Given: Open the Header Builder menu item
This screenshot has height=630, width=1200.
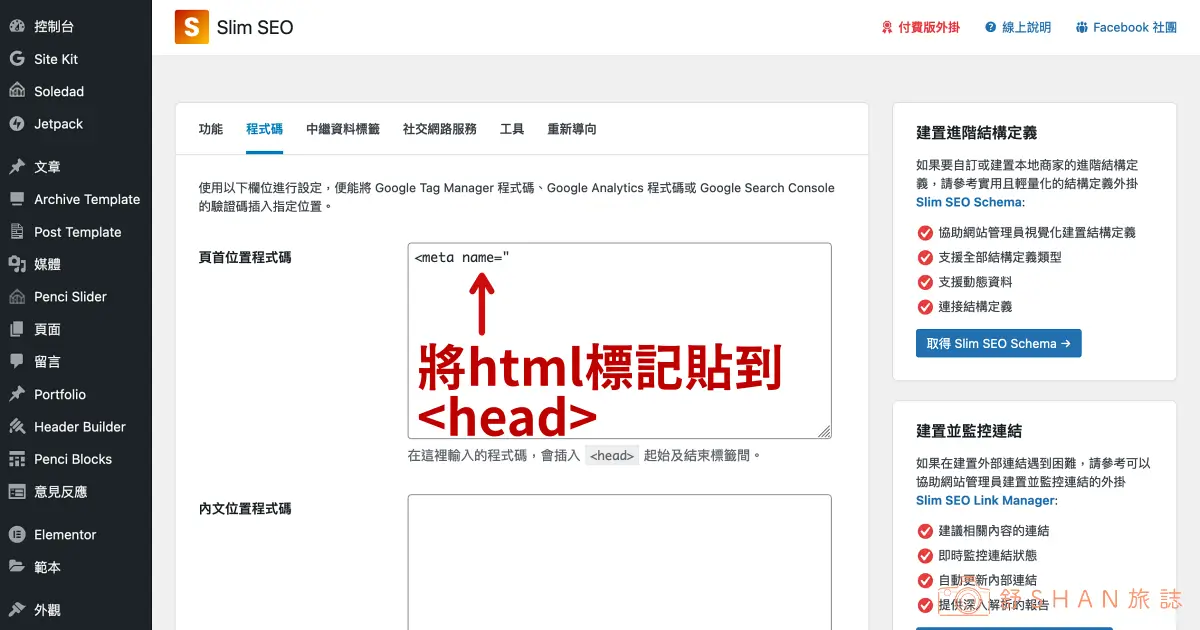Looking at the screenshot, I should [x=76, y=426].
